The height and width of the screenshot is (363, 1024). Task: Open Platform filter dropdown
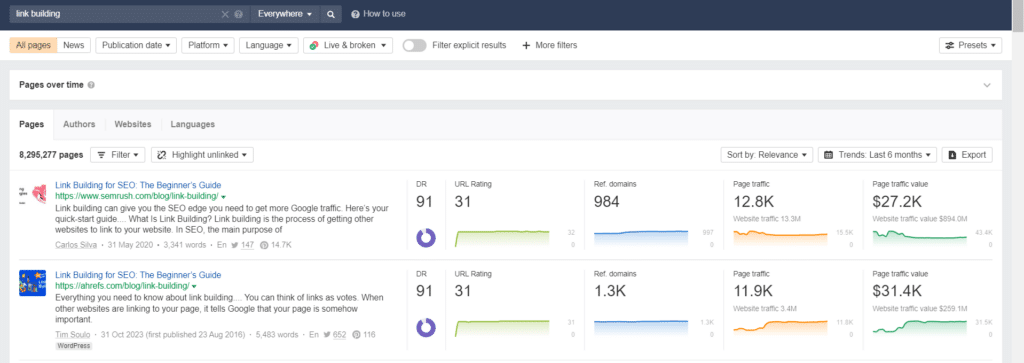[208, 45]
